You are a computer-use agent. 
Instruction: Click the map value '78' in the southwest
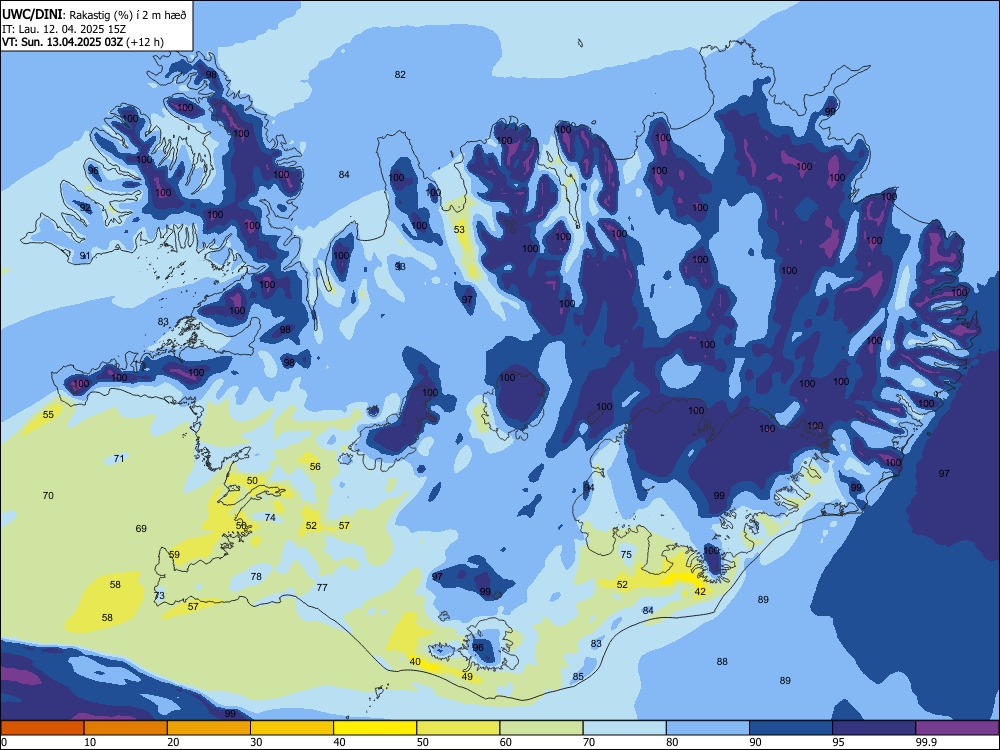pyautogui.click(x=256, y=577)
